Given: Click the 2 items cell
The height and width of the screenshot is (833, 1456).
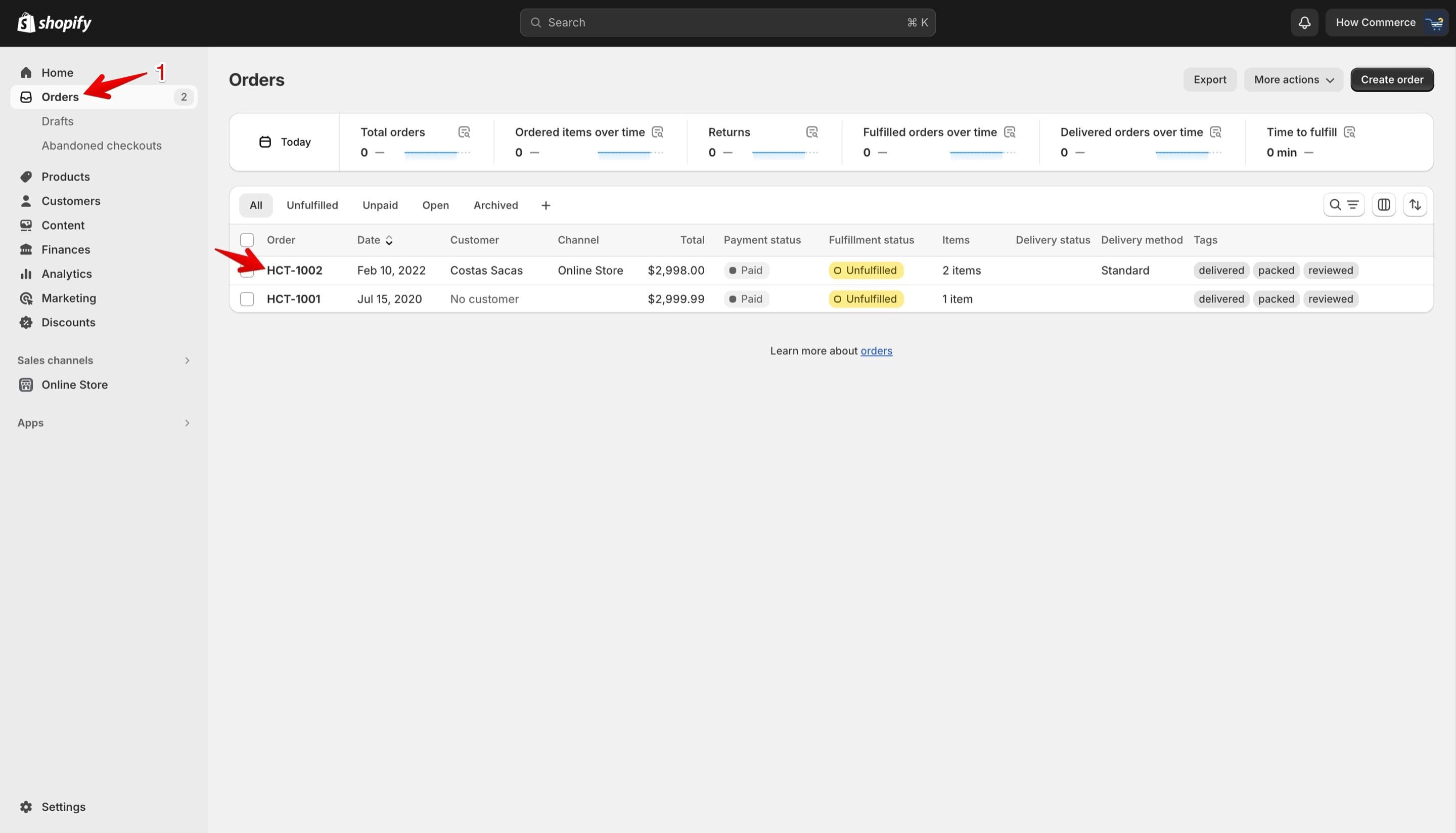Looking at the screenshot, I should coord(962,271).
